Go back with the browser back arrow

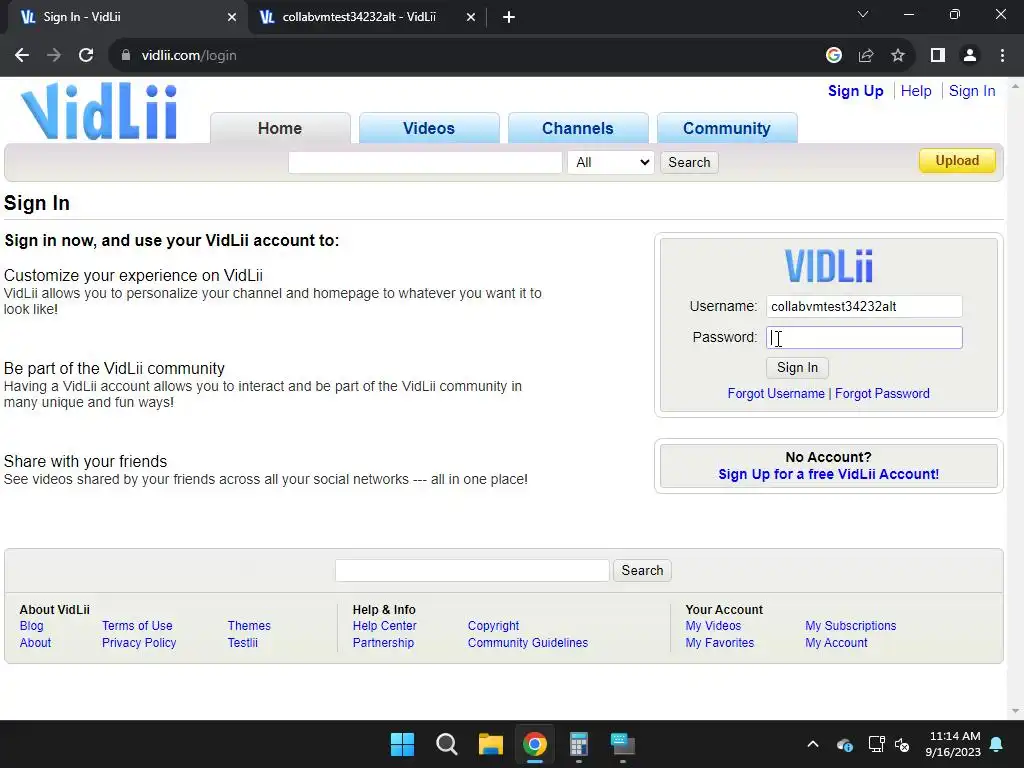[22, 56]
